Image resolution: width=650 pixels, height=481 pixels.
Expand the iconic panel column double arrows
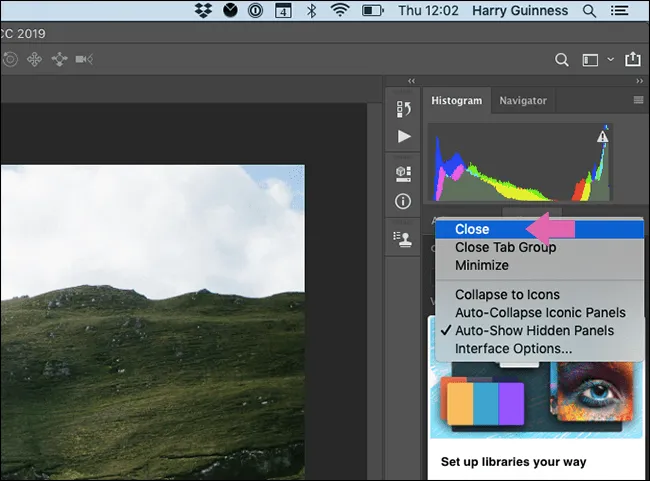click(x=411, y=81)
